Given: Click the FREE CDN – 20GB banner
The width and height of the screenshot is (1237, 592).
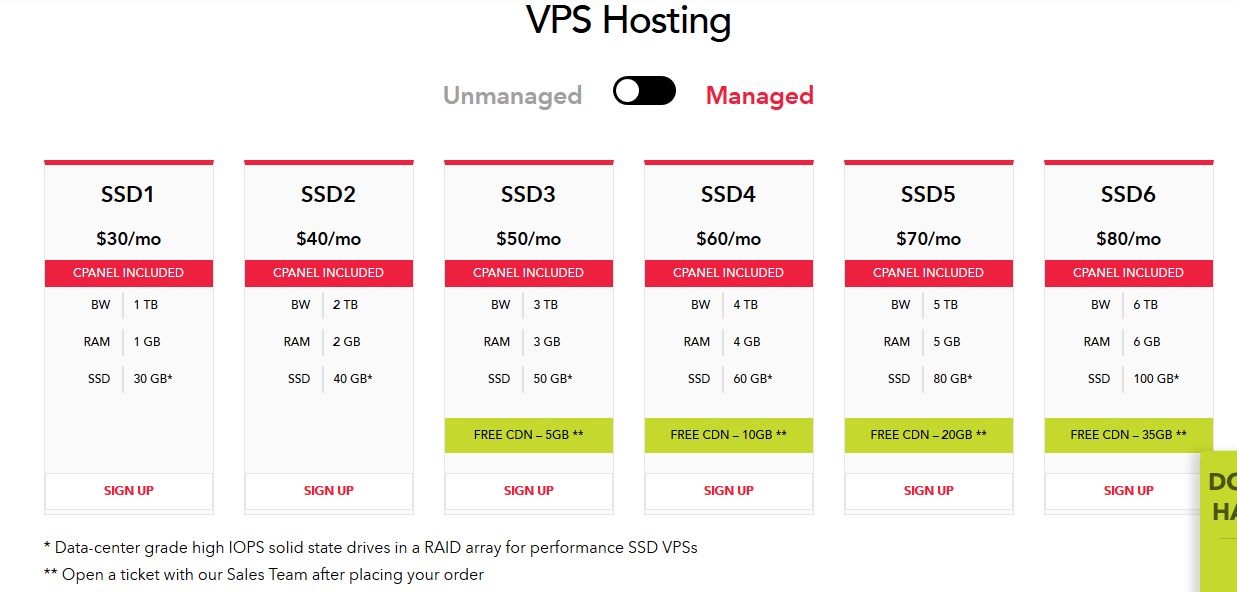Looking at the screenshot, I should pyautogui.click(x=929, y=435).
